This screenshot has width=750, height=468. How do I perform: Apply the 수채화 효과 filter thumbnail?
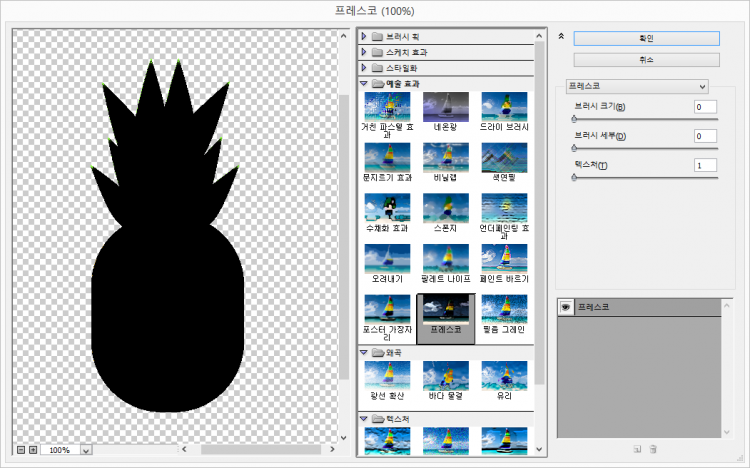[386, 209]
